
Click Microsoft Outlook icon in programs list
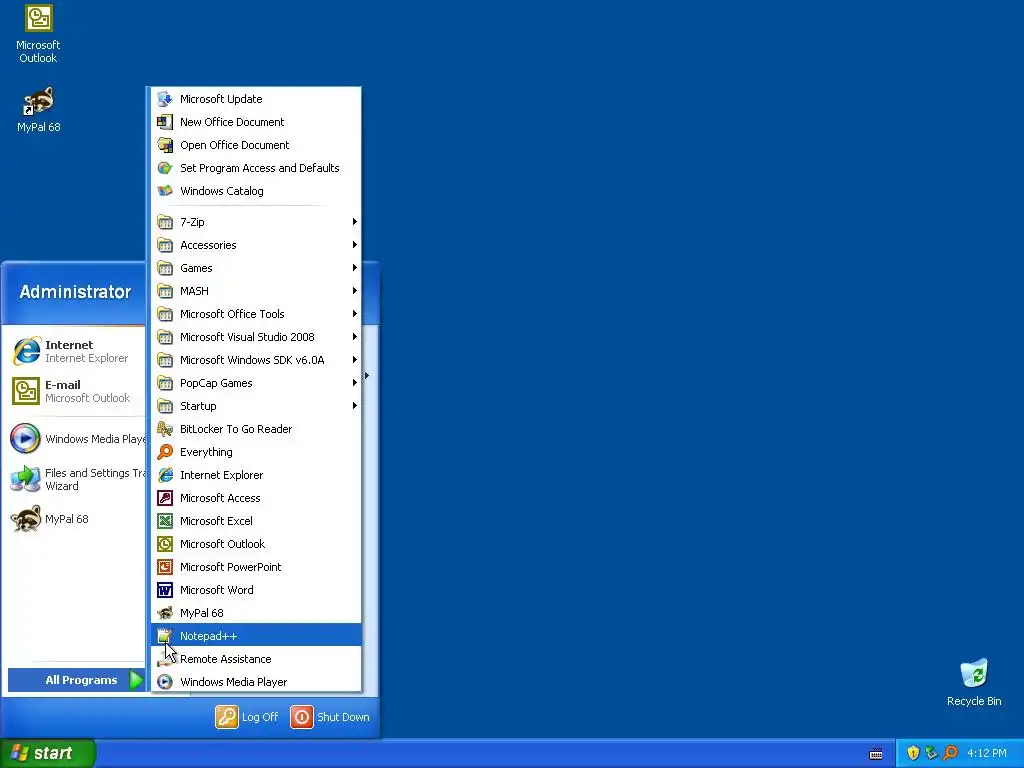pyautogui.click(x=165, y=544)
